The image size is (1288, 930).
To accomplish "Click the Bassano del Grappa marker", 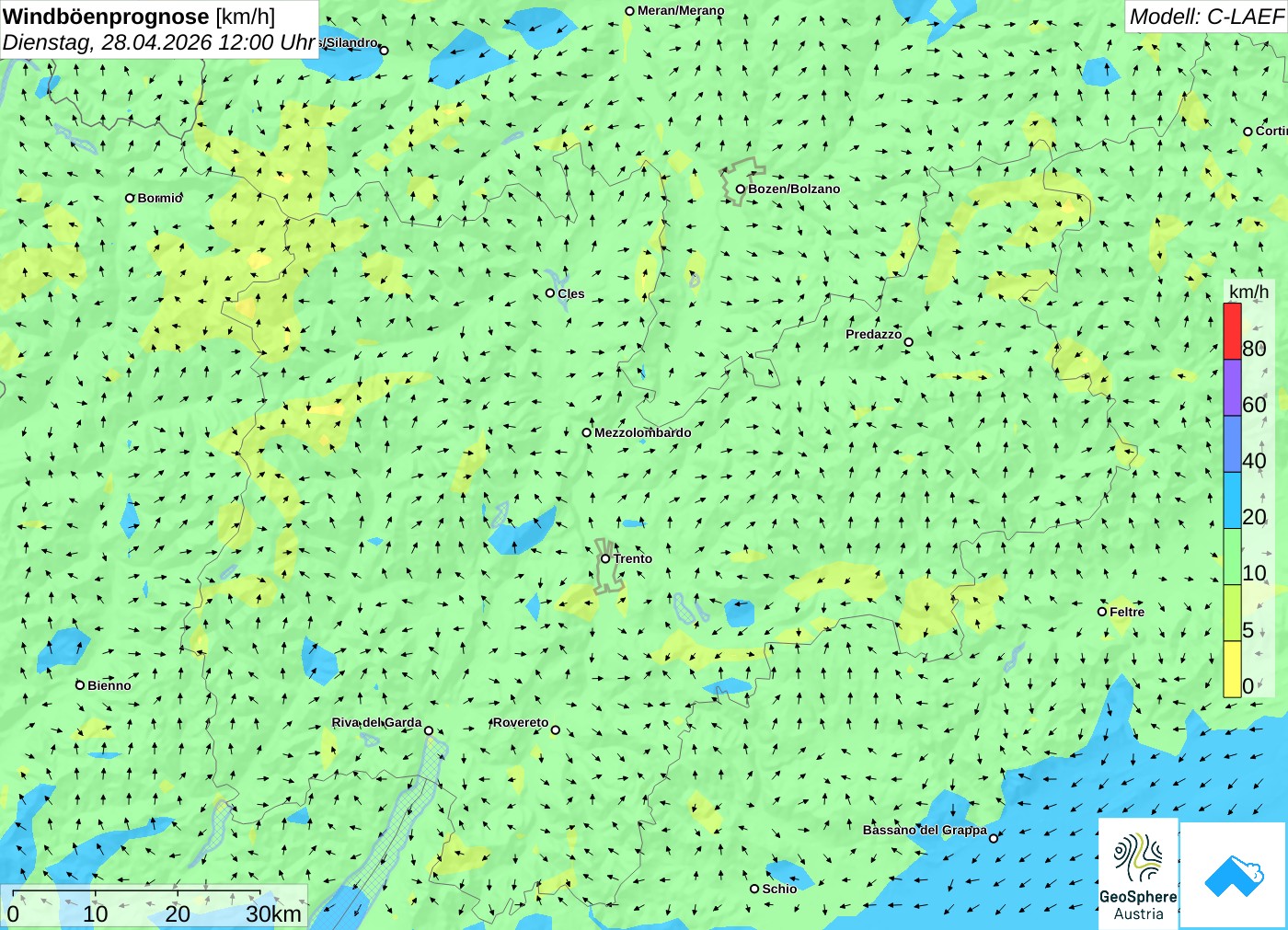I will click(993, 838).
